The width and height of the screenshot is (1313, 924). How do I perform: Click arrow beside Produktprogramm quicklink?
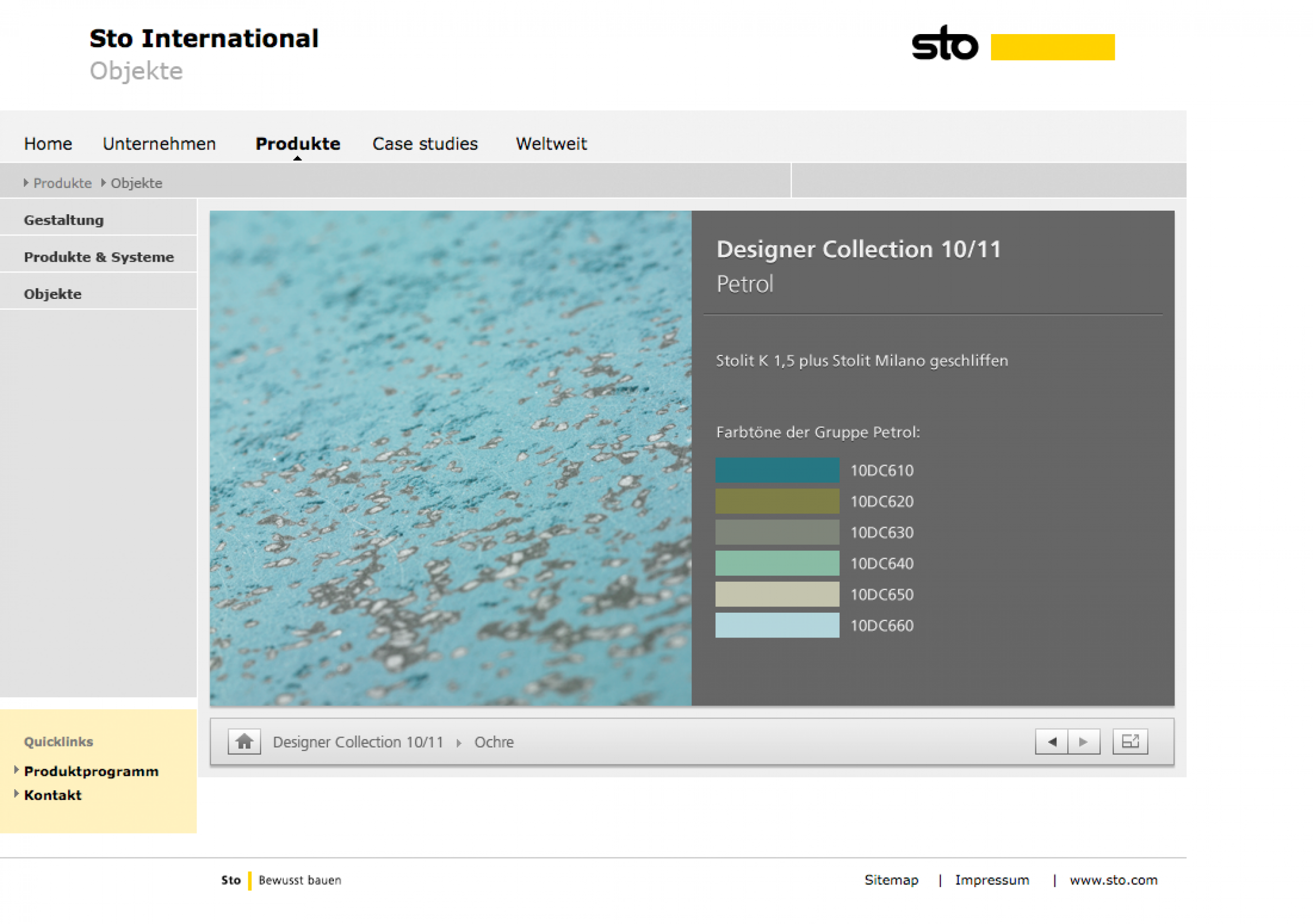pos(17,770)
